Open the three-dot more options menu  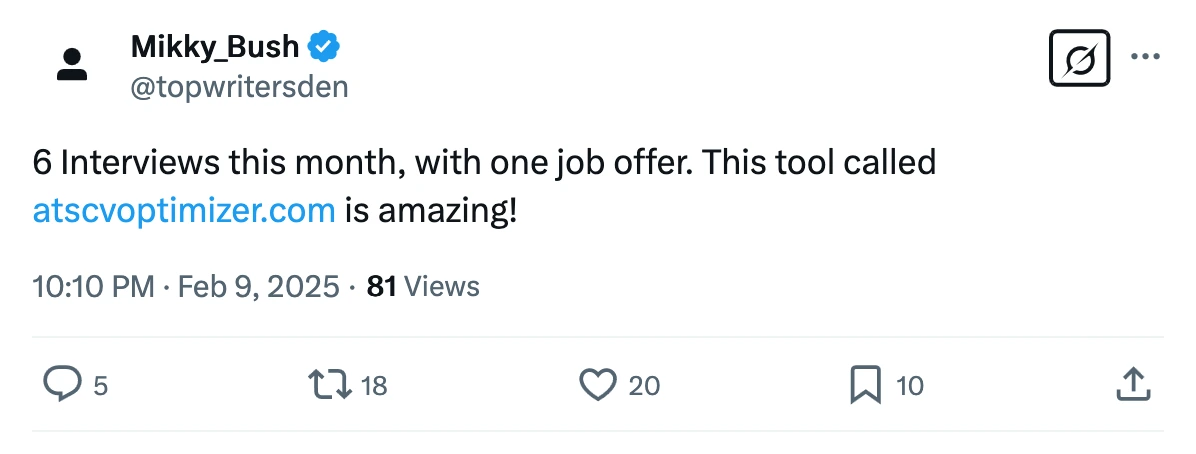pos(1144,57)
